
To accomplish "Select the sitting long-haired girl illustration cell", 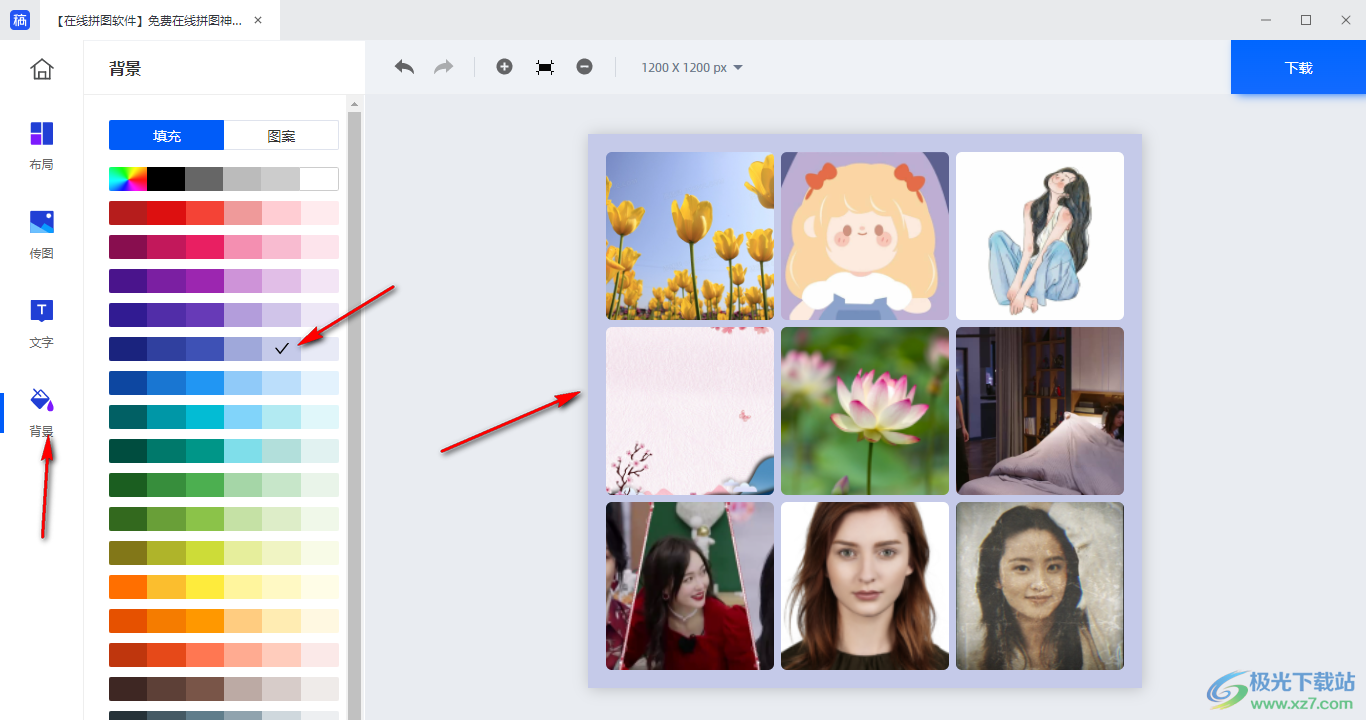I will coord(1040,236).
